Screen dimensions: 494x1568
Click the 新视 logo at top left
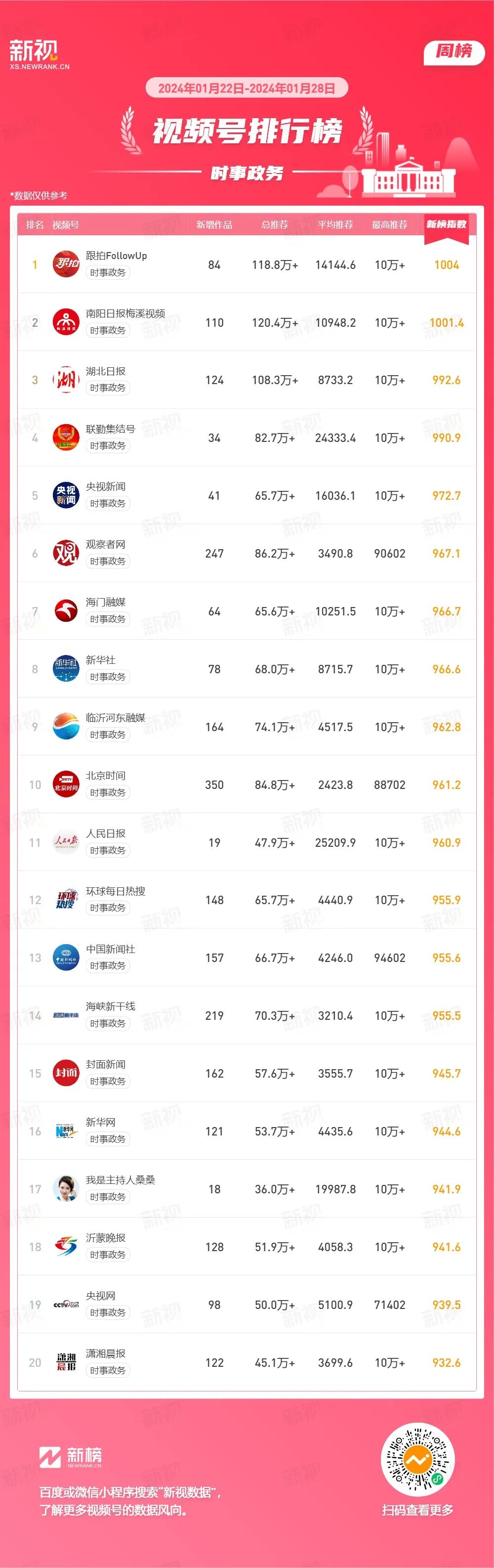coord(39,54)
